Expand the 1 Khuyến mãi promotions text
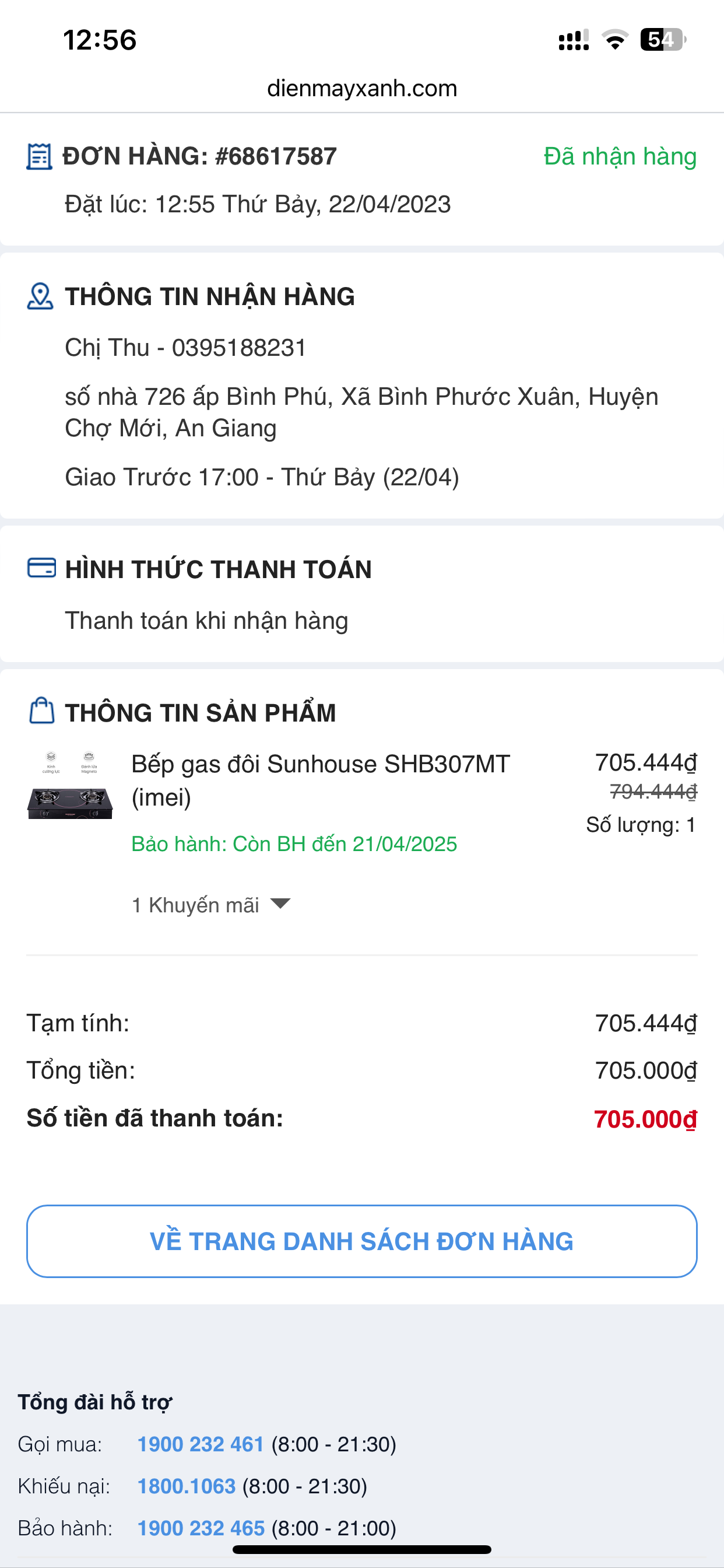The image size is (724, 1568). pyautogui.click(x=195, y=905)
